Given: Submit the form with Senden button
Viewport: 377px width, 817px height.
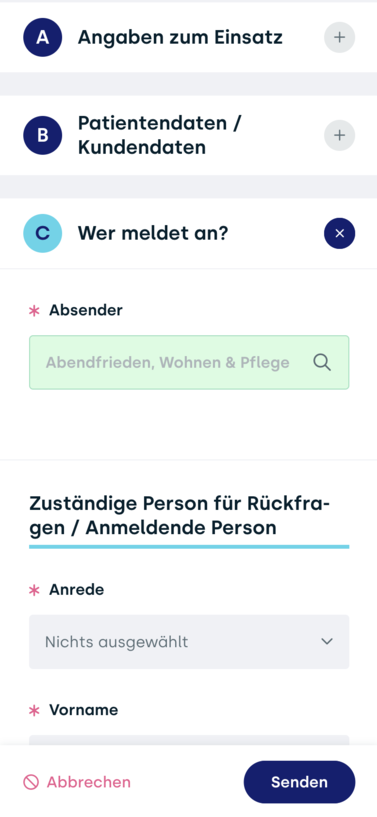Looking at the screenshot, I should (299, 782).
